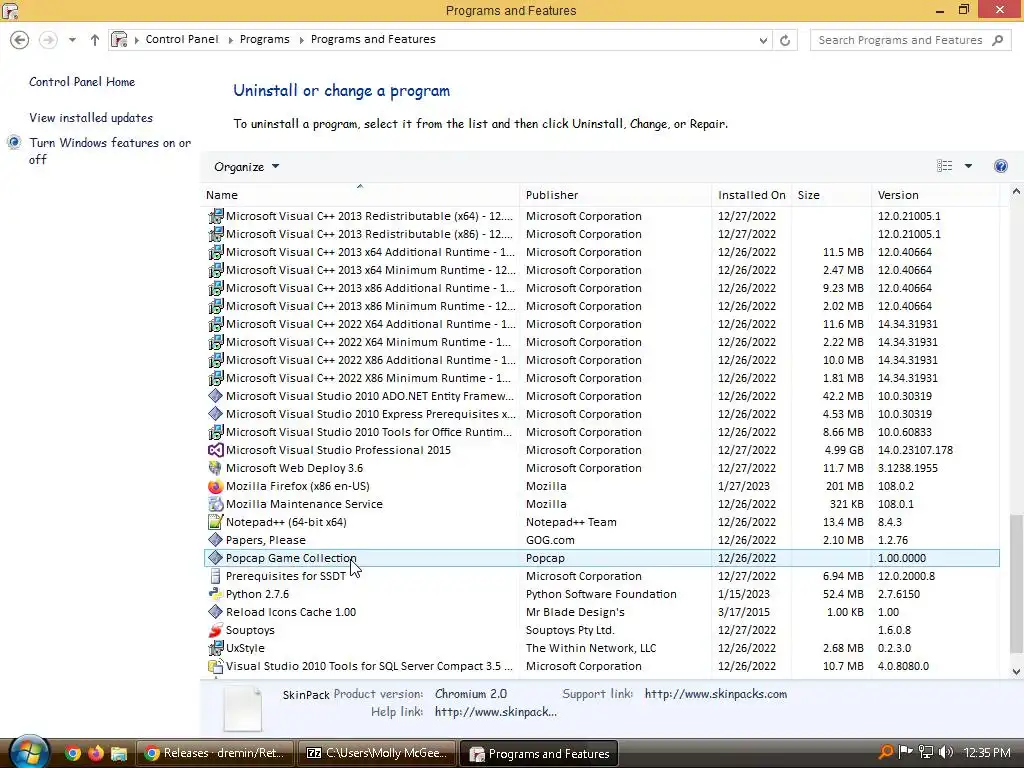Expand the arrow after Control Panel breadcrumb
Screen dimensions: 1024x768
[230, 40]
